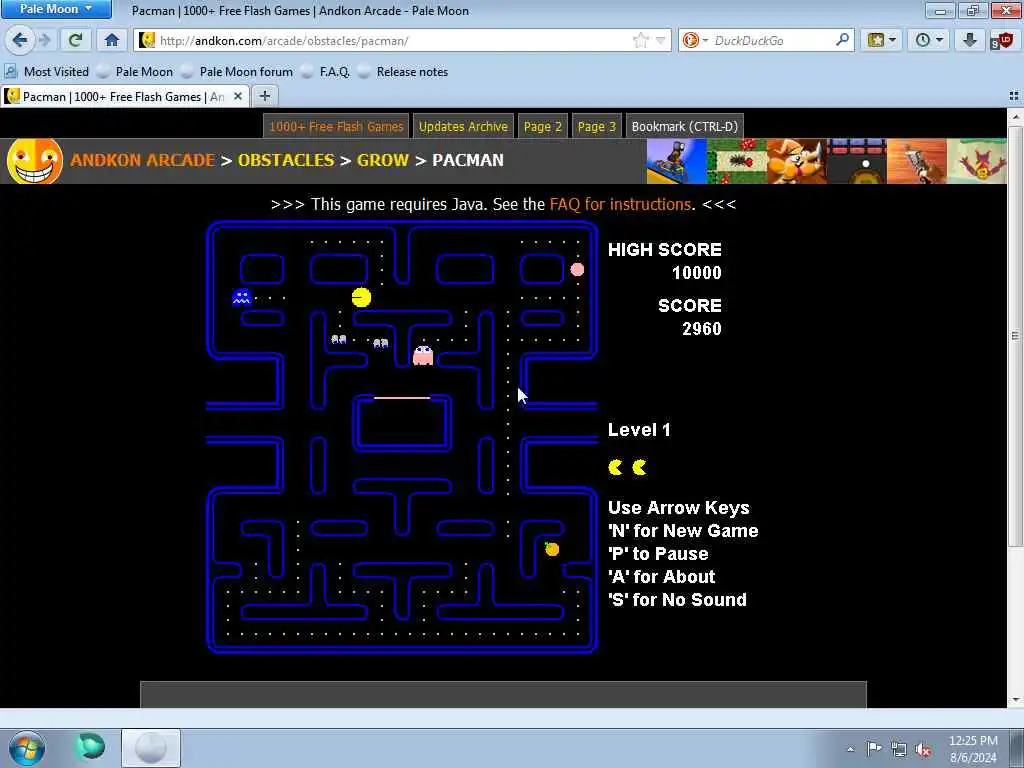This screenshot has height=768, width=1024.
Task: Click the network tray icon
Action: pyautogui.click(x=899, y=749)
